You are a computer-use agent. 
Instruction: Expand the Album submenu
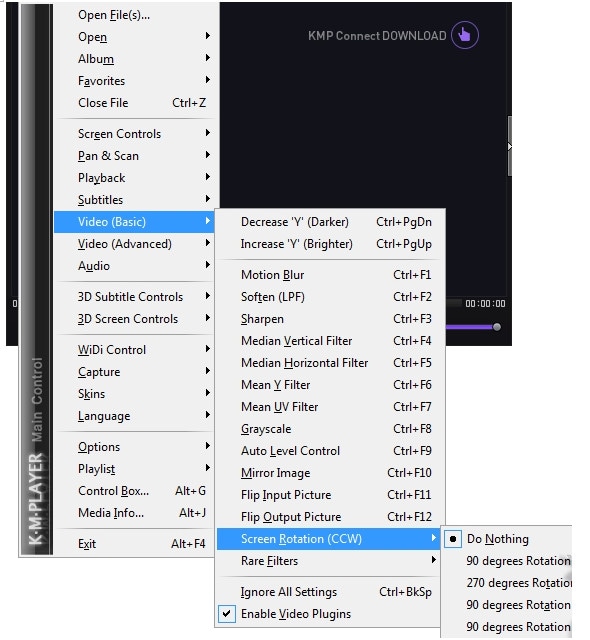134,59
